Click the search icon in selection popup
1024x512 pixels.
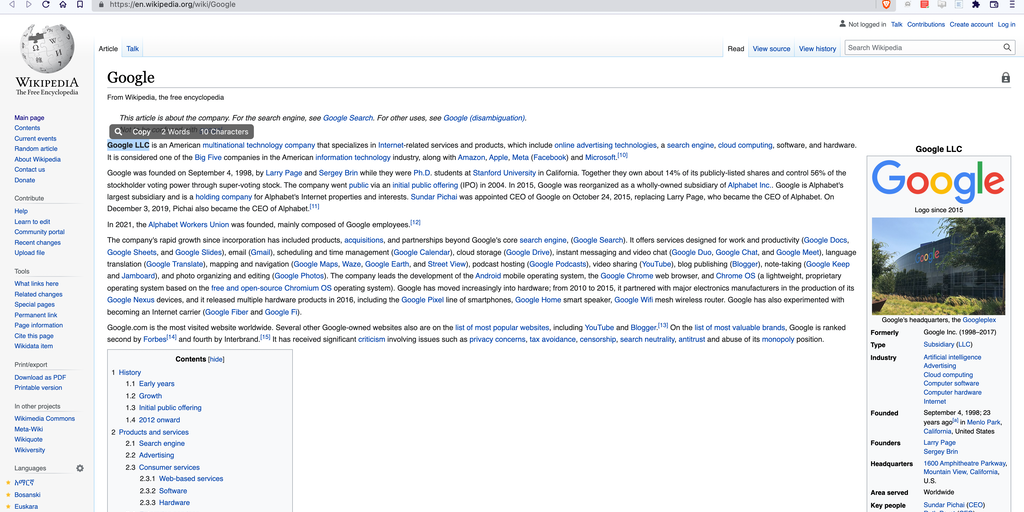119,132
